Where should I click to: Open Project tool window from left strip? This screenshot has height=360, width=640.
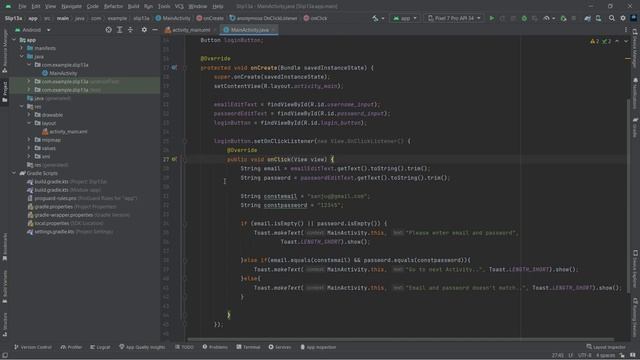point(5,91)
